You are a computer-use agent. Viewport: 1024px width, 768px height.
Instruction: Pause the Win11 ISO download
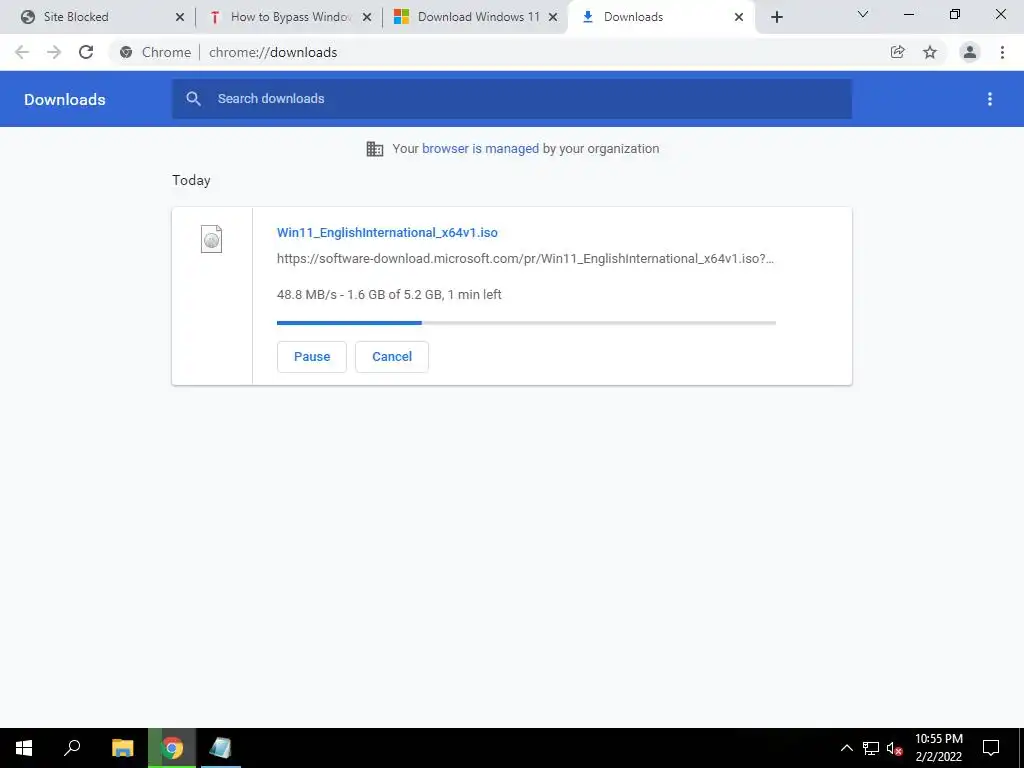(312, 357)
